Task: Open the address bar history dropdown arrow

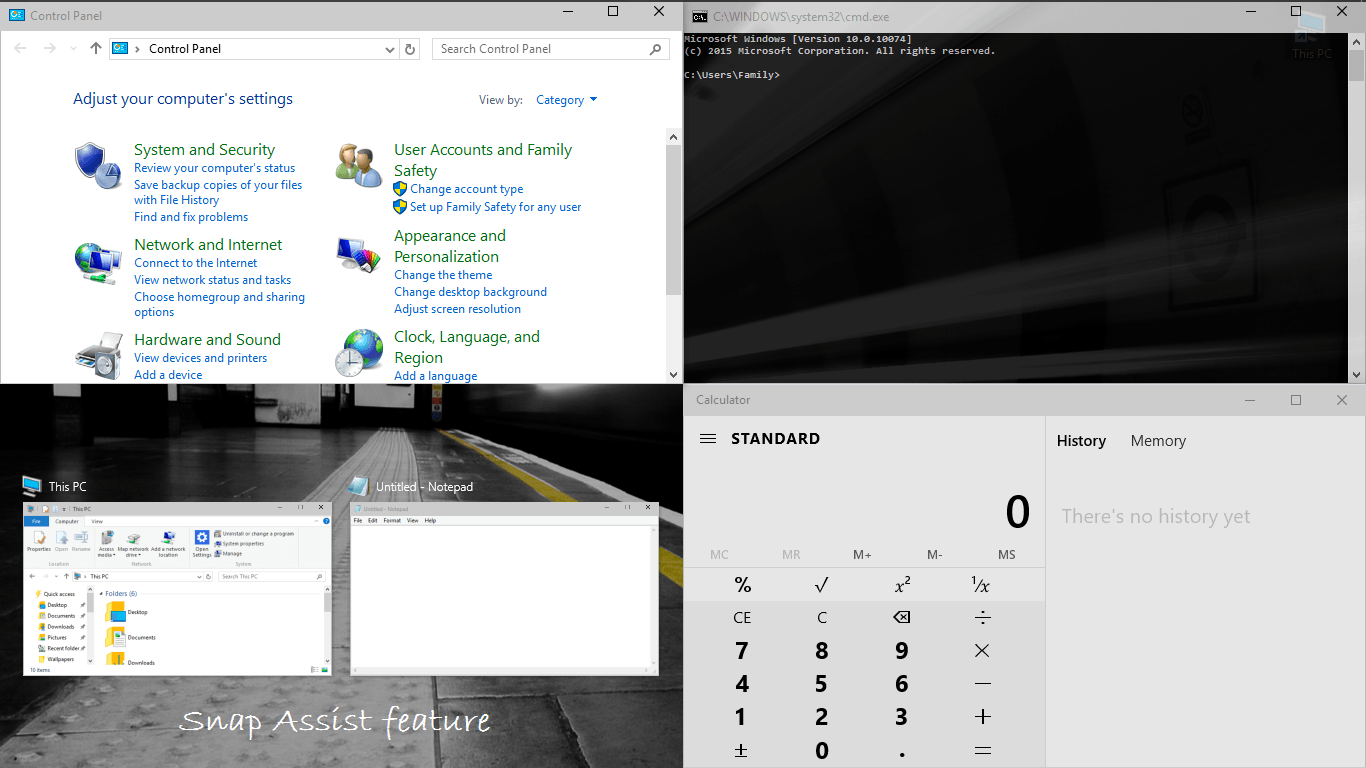Action: tap(390, 49)
